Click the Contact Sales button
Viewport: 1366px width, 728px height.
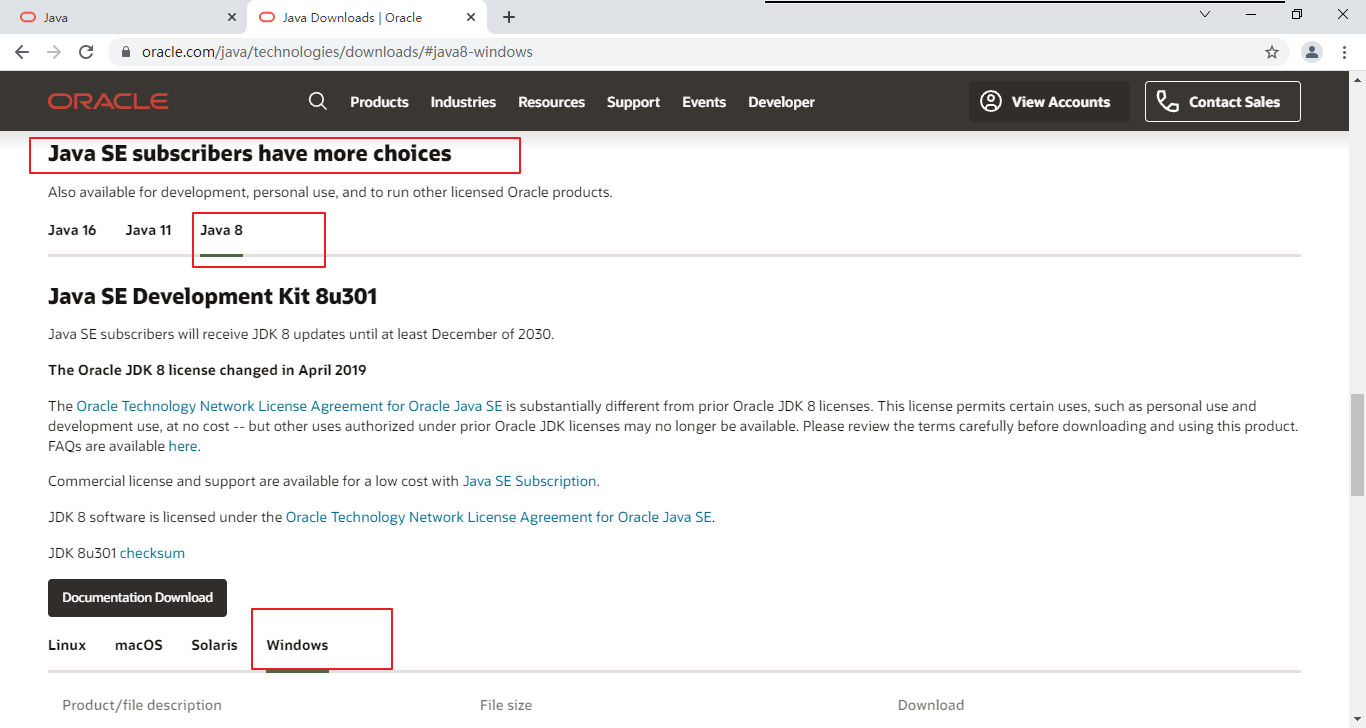click(1222, 102)
